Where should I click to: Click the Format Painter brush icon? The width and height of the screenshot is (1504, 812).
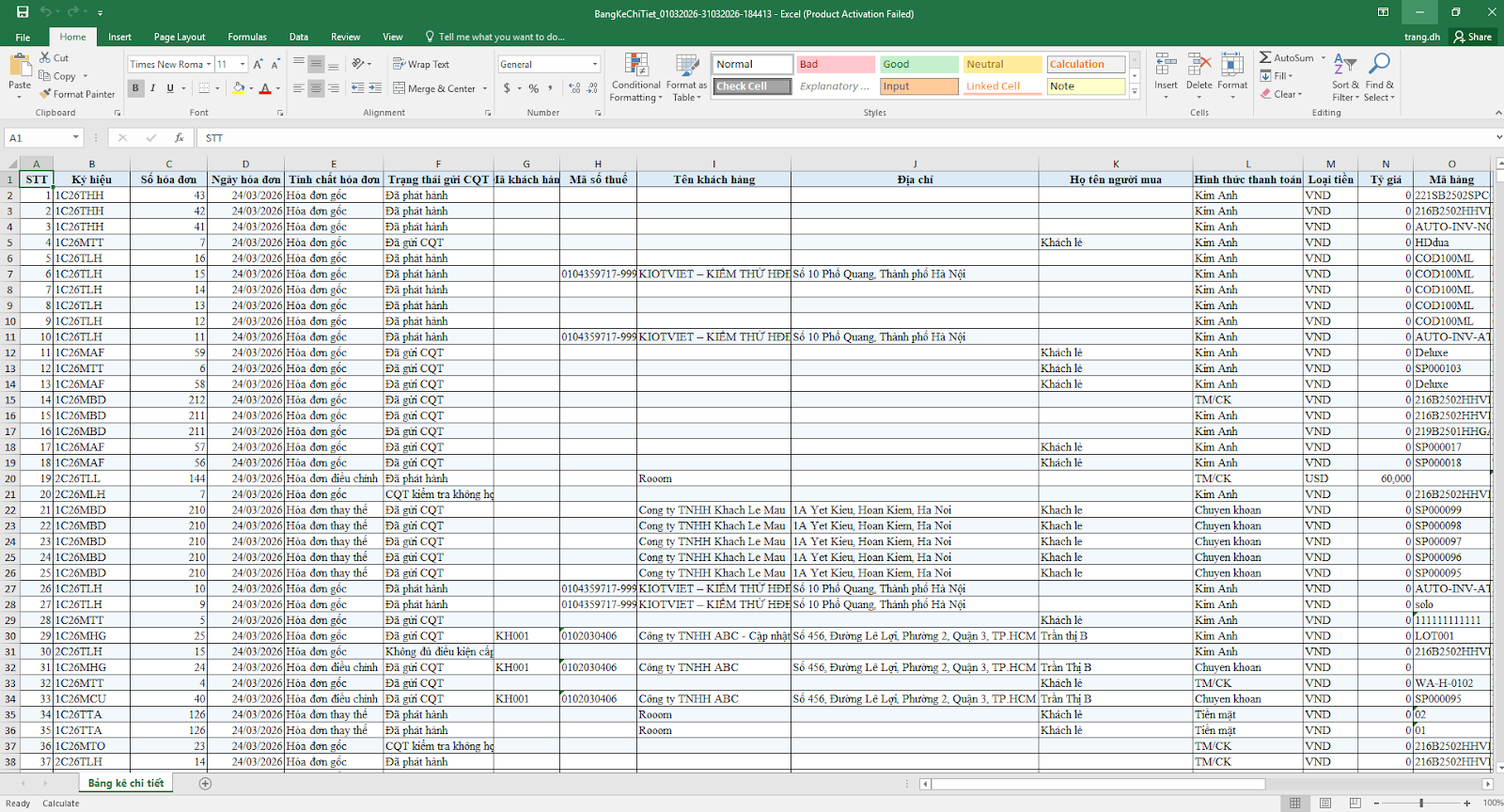pyautogui.click(x=45, y=94)
